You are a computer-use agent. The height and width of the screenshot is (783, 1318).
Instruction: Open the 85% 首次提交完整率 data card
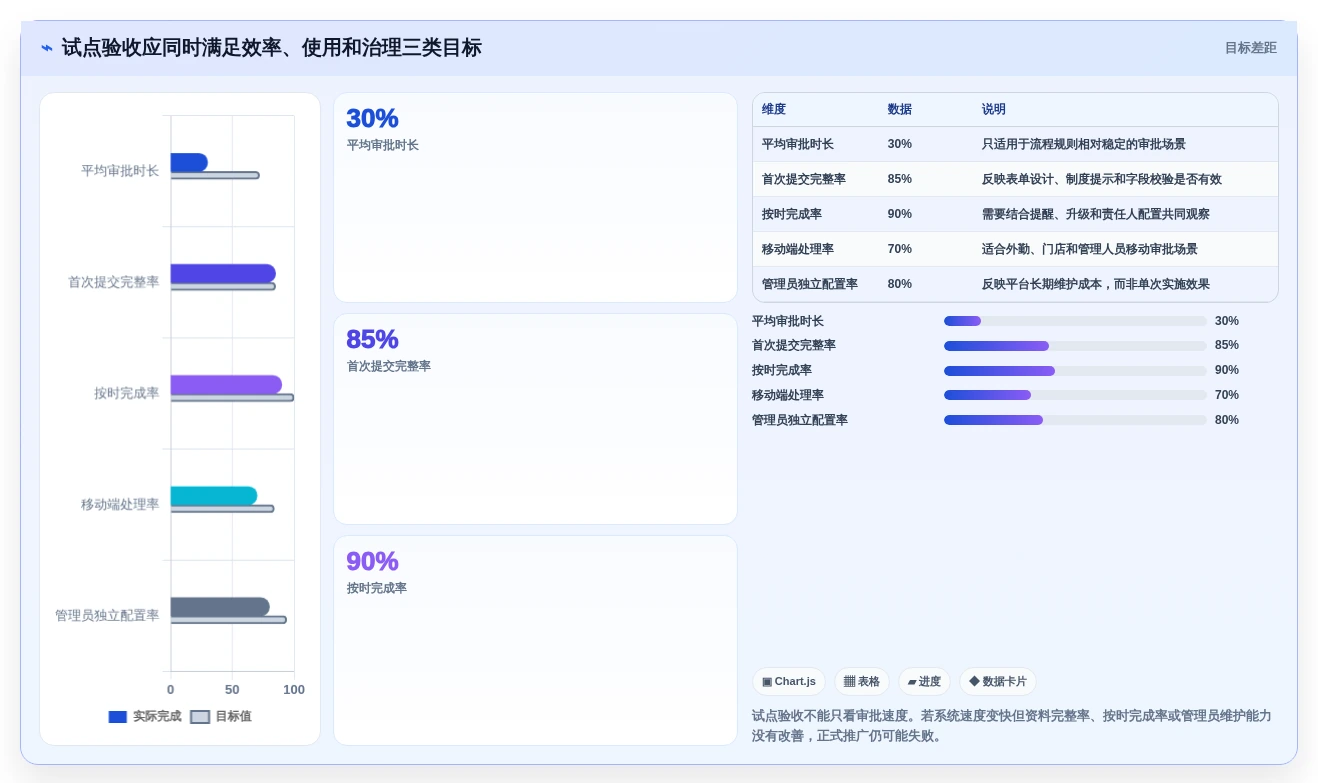(535, 419)
